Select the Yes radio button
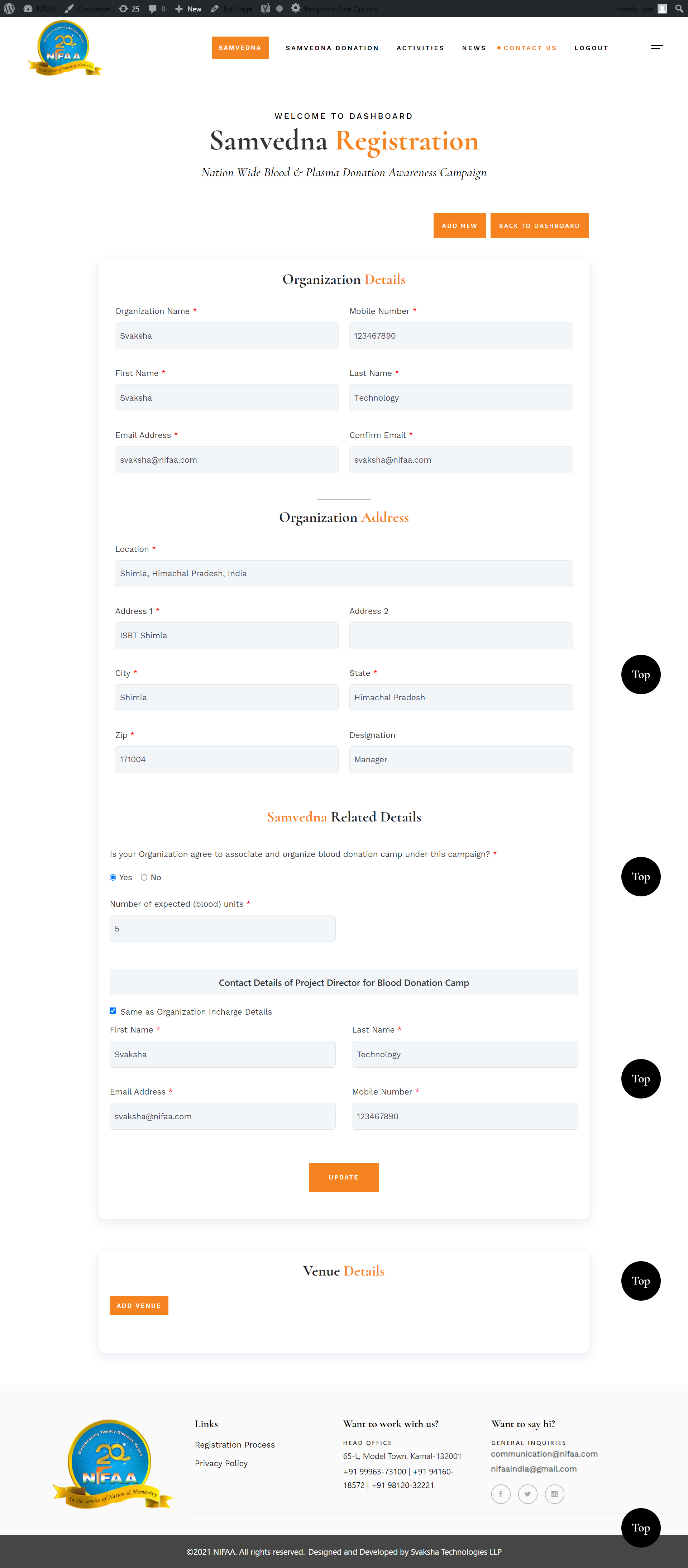688x1568 pixels. [x=113, y=877]
